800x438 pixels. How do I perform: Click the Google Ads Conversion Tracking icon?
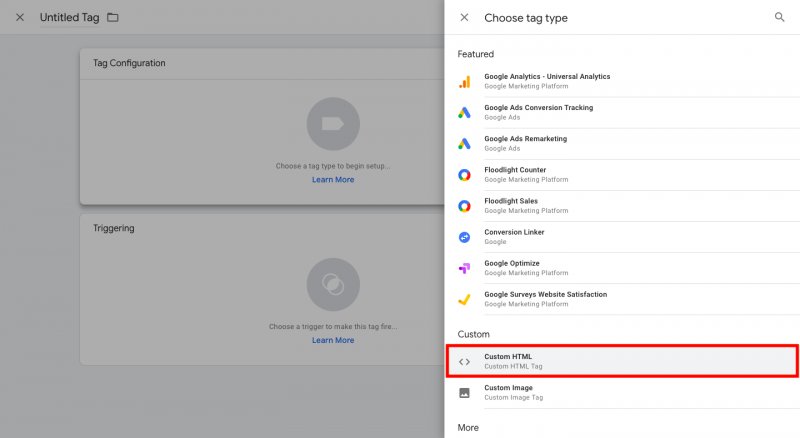[x=464, y=113]
